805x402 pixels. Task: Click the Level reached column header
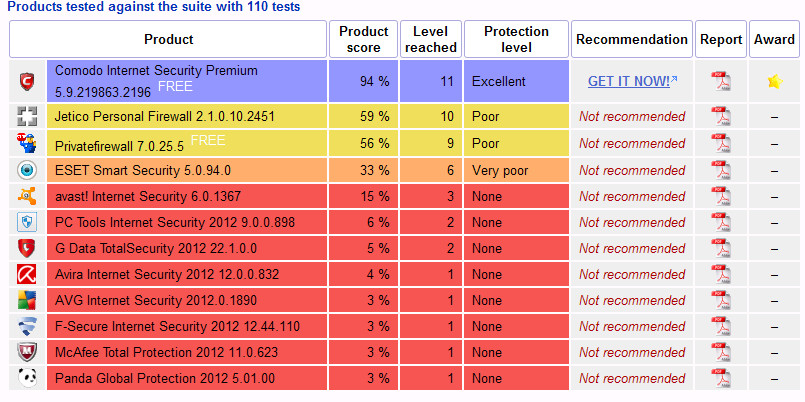coord(430,39)
